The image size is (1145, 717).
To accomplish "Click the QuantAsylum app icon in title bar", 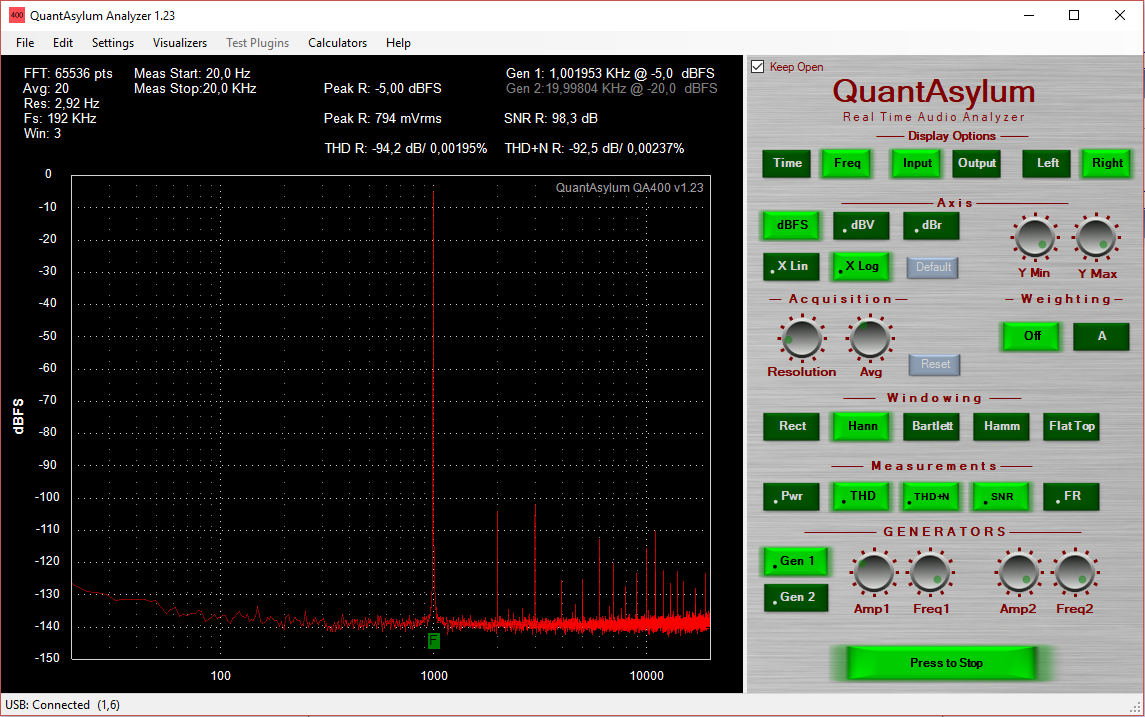I will (17, 15).
